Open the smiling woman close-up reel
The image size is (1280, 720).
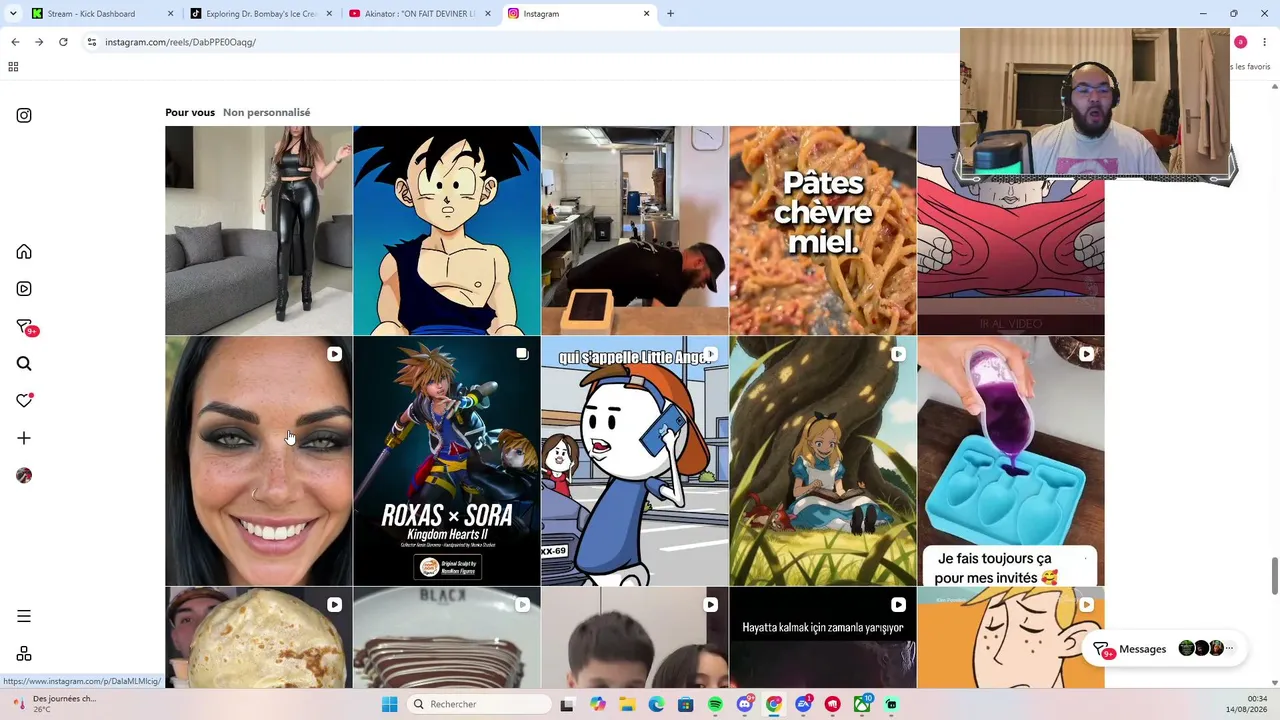[259, 461]
